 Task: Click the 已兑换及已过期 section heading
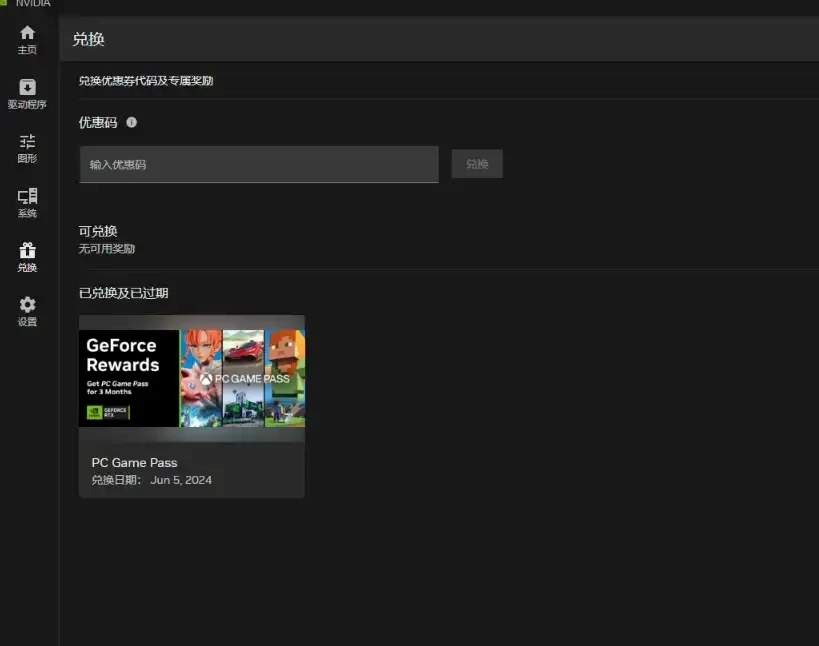[124, 293]
